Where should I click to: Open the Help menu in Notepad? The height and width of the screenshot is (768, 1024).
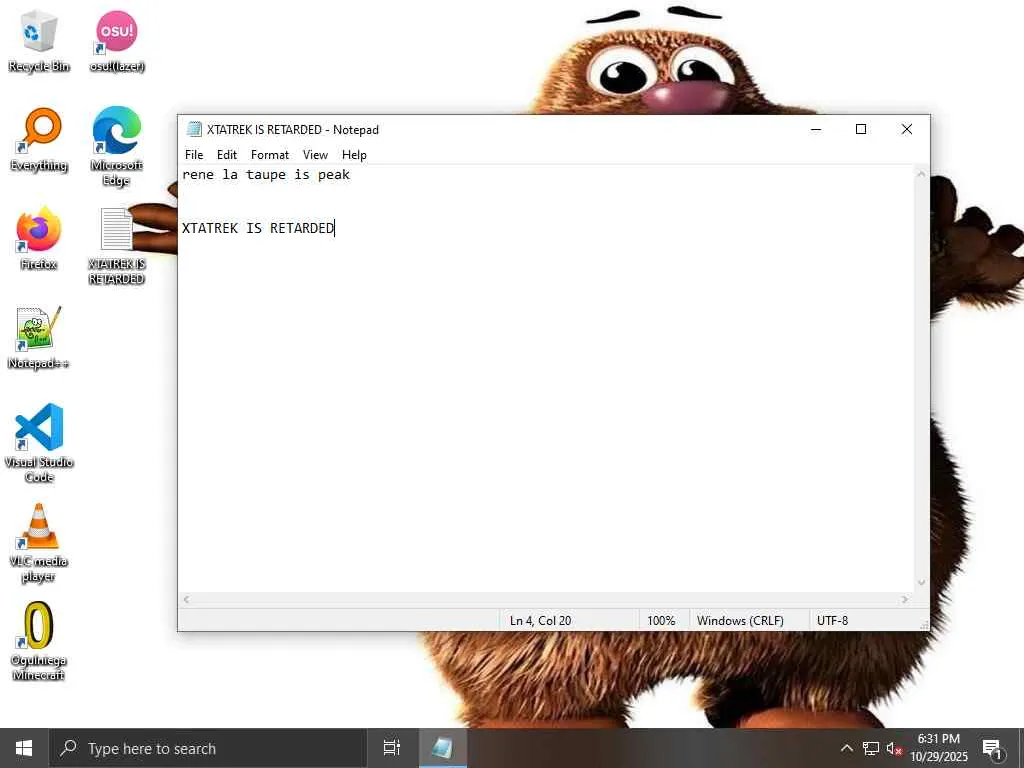coord(354,155)
